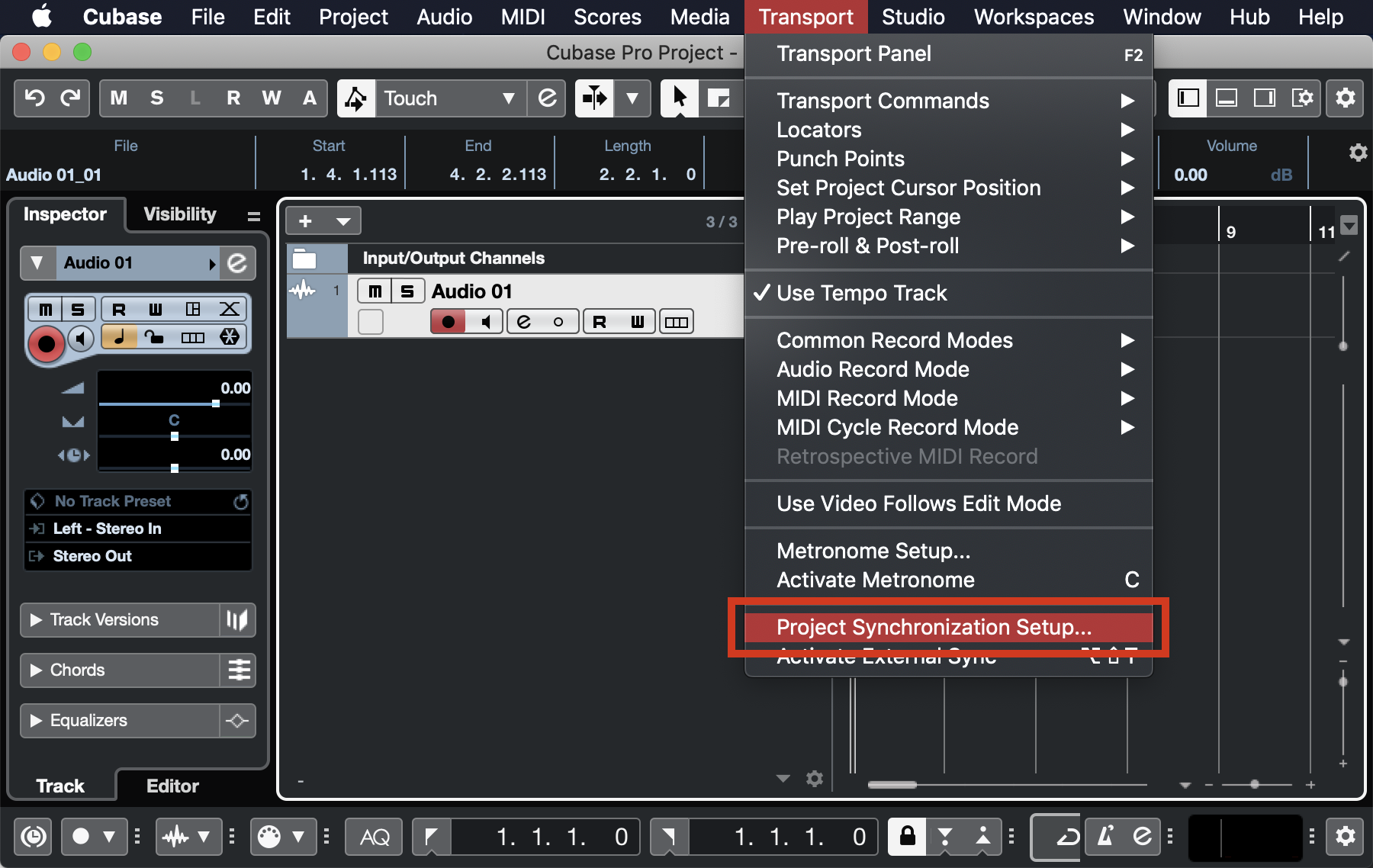1373x868 pixels.
Task: Collapse Audio 01 Inspector section triangle
Action: click(37, 263)
